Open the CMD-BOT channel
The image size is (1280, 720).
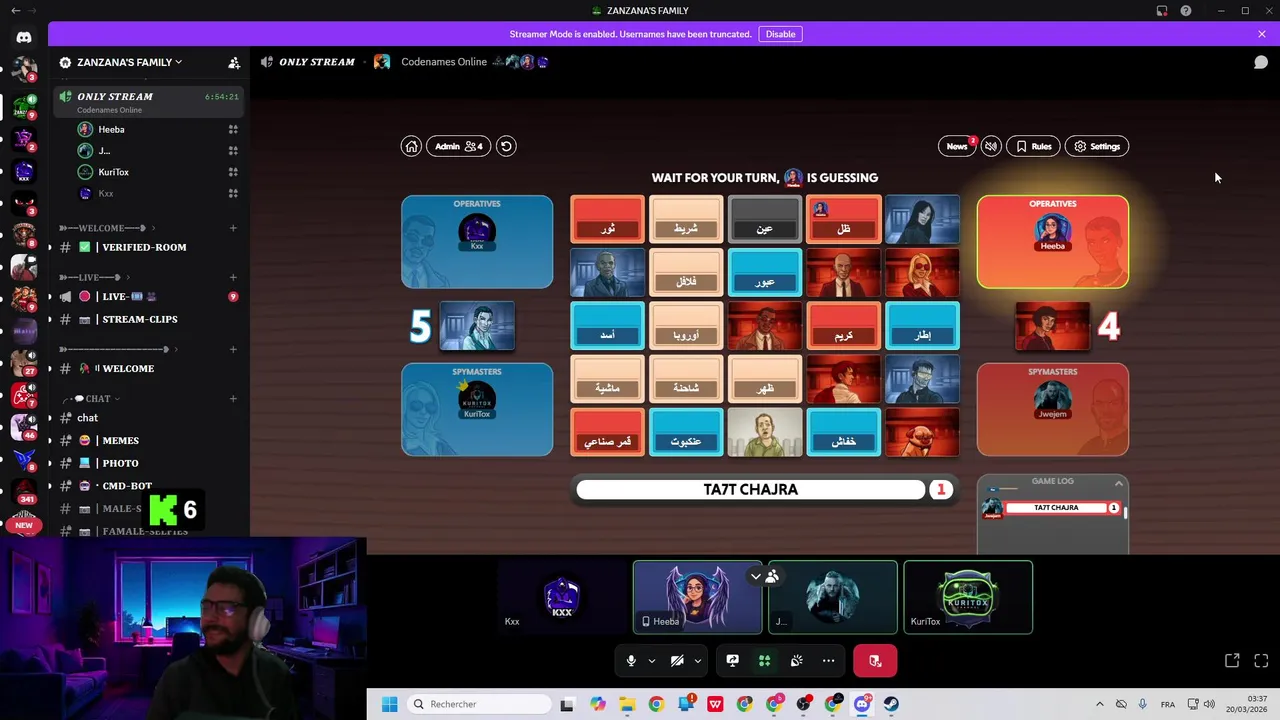click(x=150, y=486)
